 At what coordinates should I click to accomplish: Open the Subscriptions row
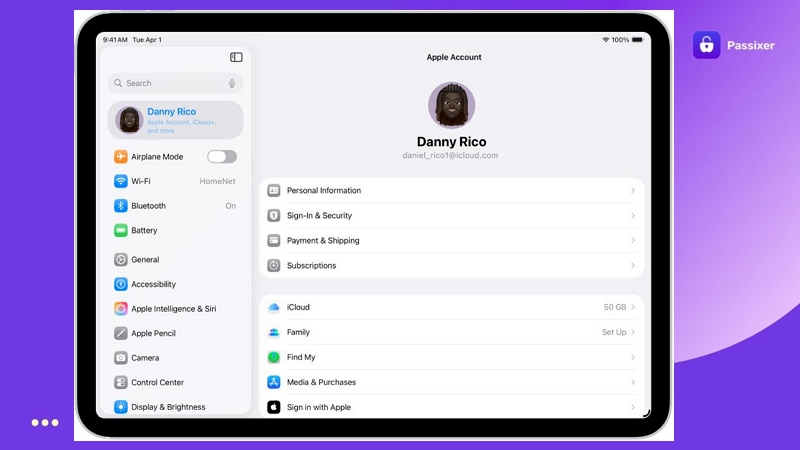coord(452,265)
